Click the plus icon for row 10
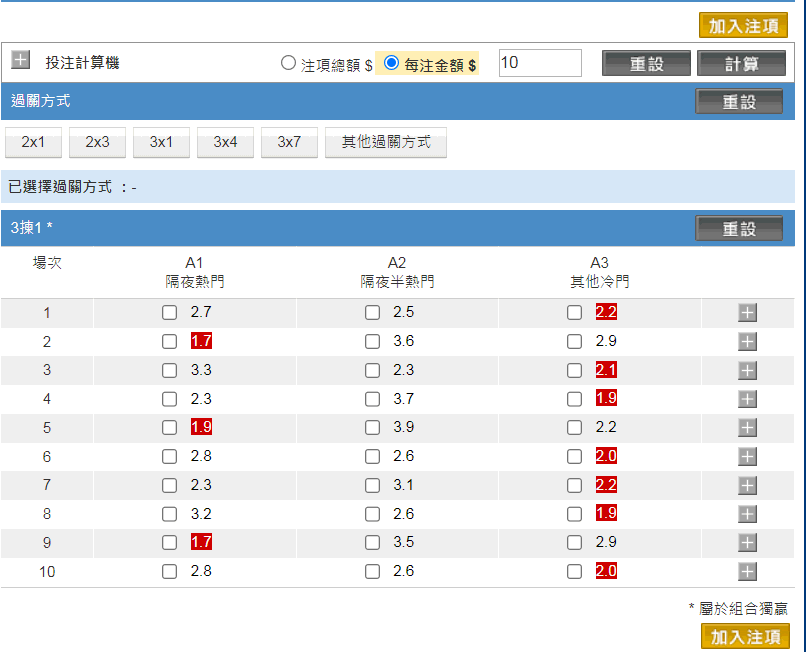Screen dimensions: 806x652 coord(747,572)
